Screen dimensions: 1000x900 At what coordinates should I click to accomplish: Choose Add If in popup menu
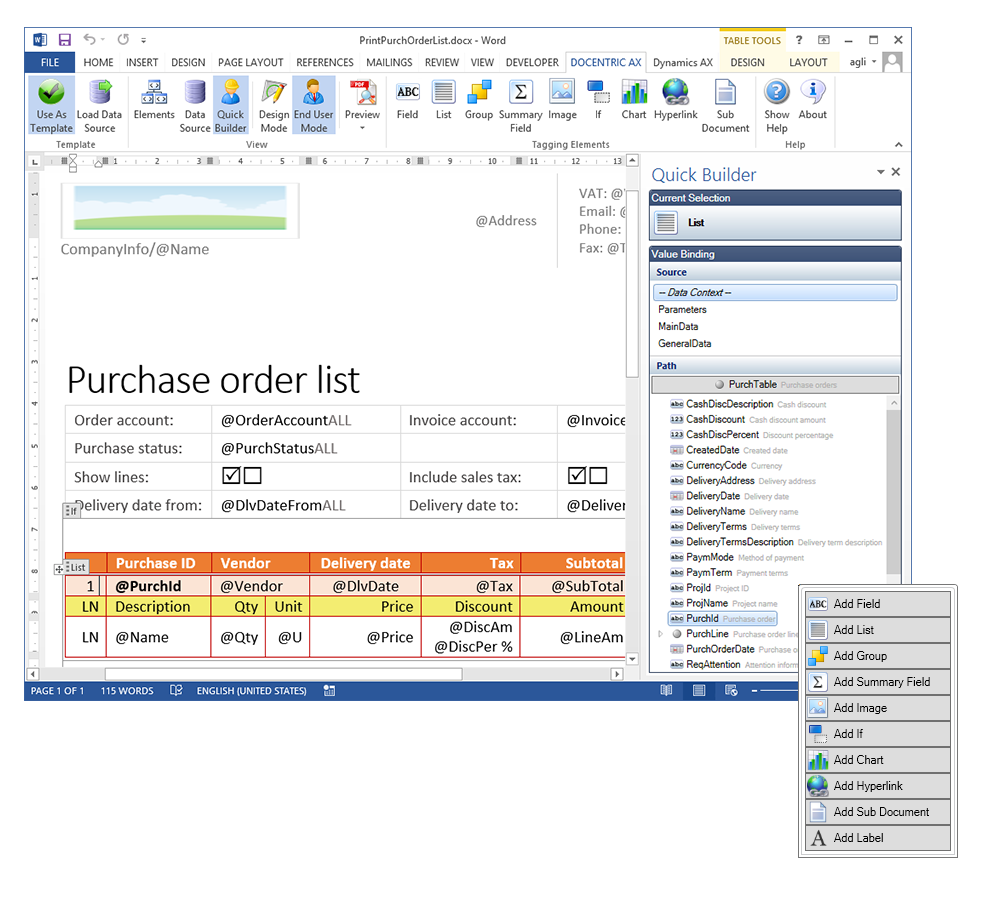(x=878, y=734)
